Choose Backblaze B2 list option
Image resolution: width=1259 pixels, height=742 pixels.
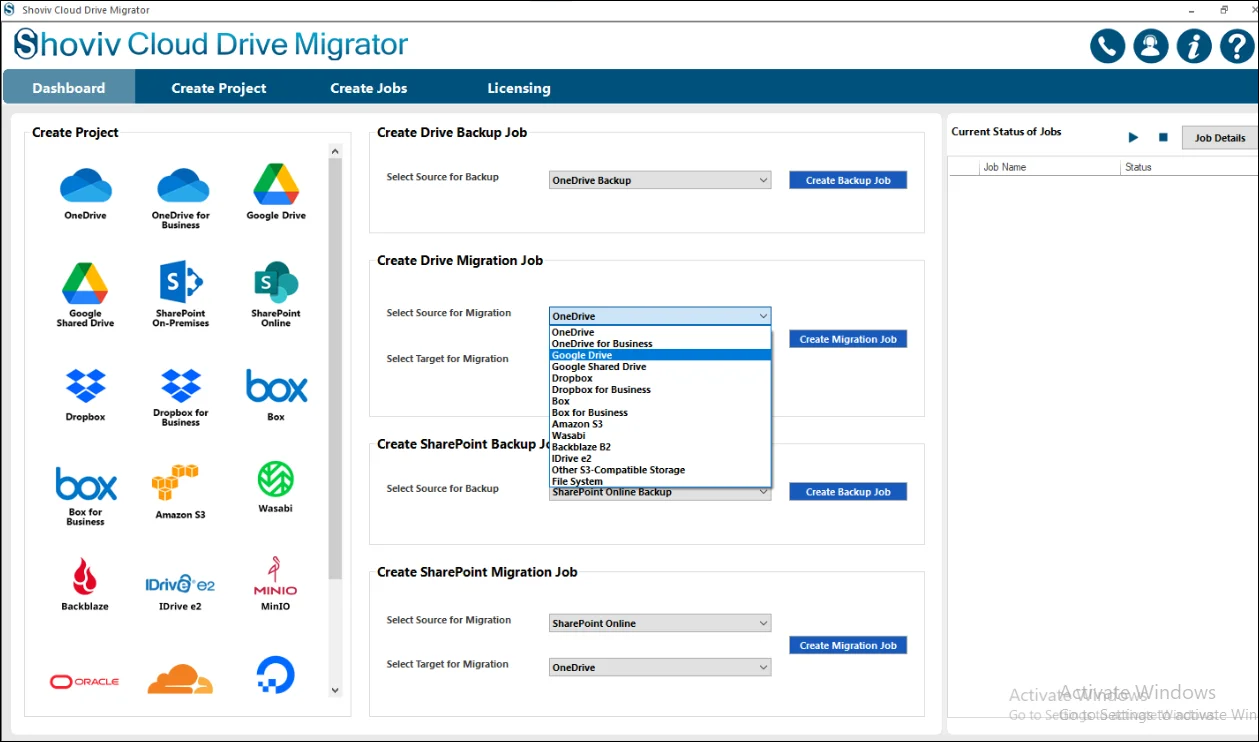coord(660,447)
